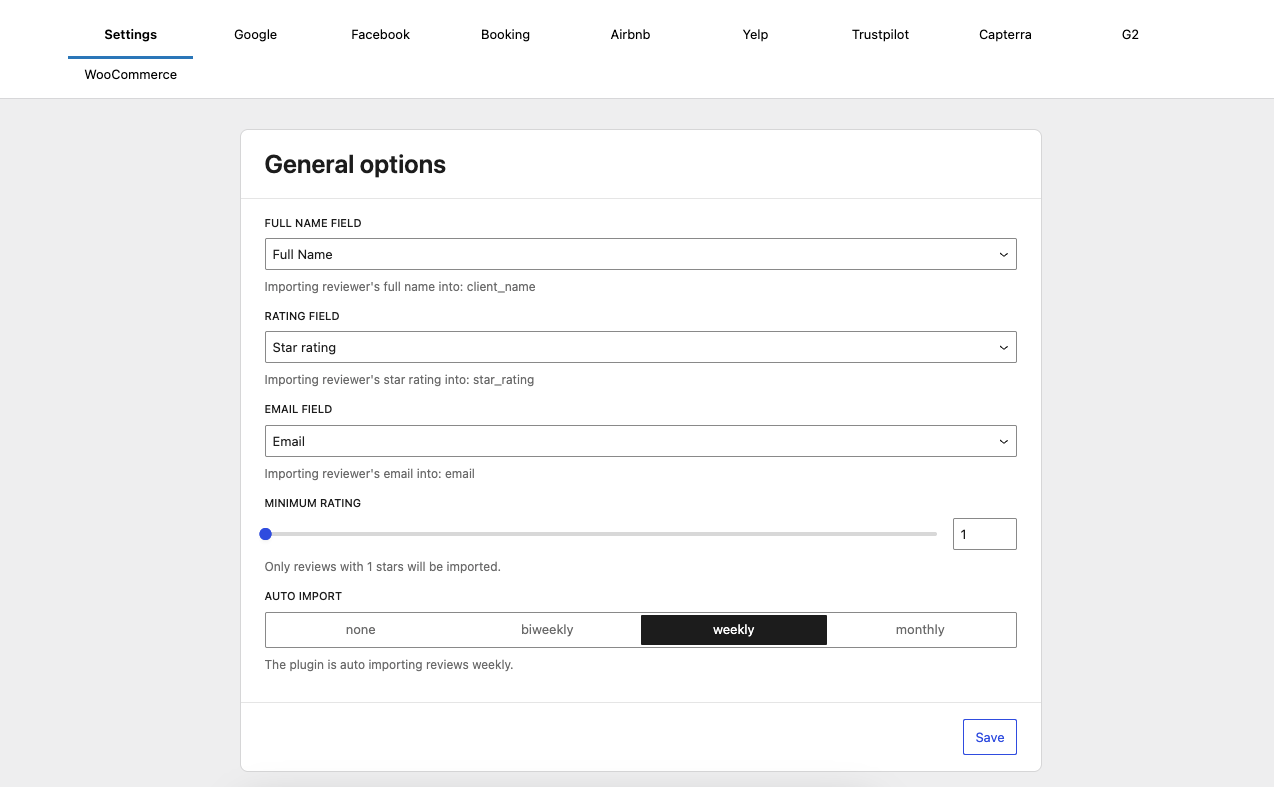Open the Trustpilot tab

[x=880, y=34]
